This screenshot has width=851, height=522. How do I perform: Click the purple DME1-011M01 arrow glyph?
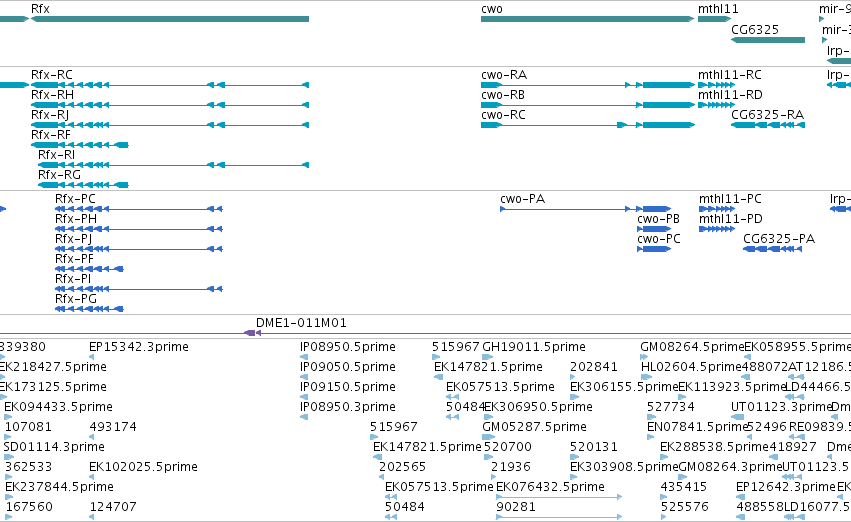pos(252,333)
